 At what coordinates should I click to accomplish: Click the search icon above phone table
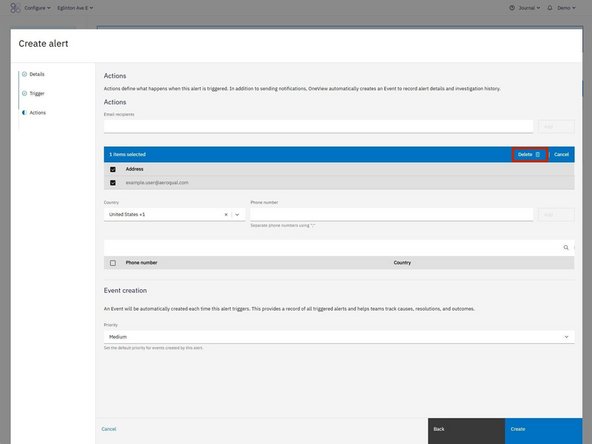[x=566, y=248]
